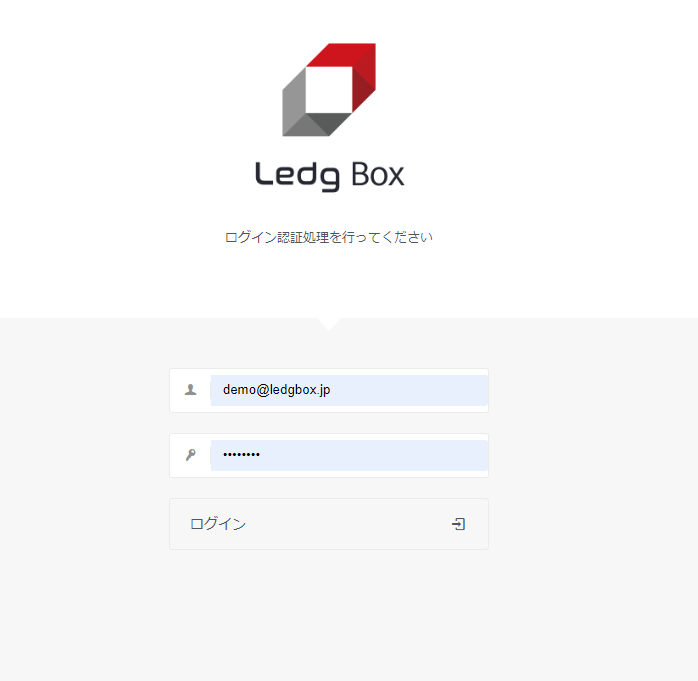This screenshot has height=681, width=698.
Task: Click the password dots in password field
Action: [241, 454]
